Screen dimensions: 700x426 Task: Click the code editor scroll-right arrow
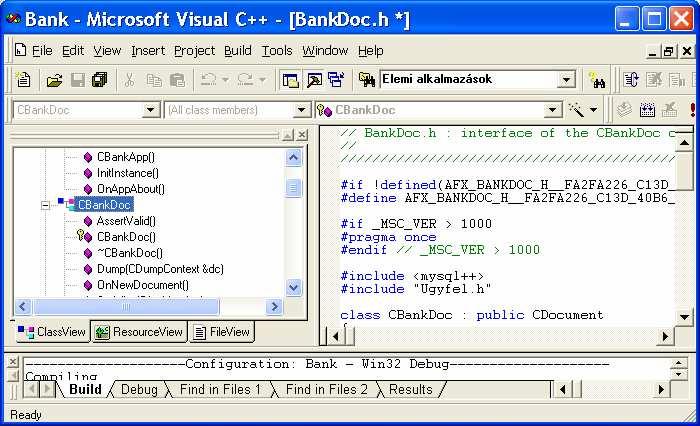click(665, 336)
